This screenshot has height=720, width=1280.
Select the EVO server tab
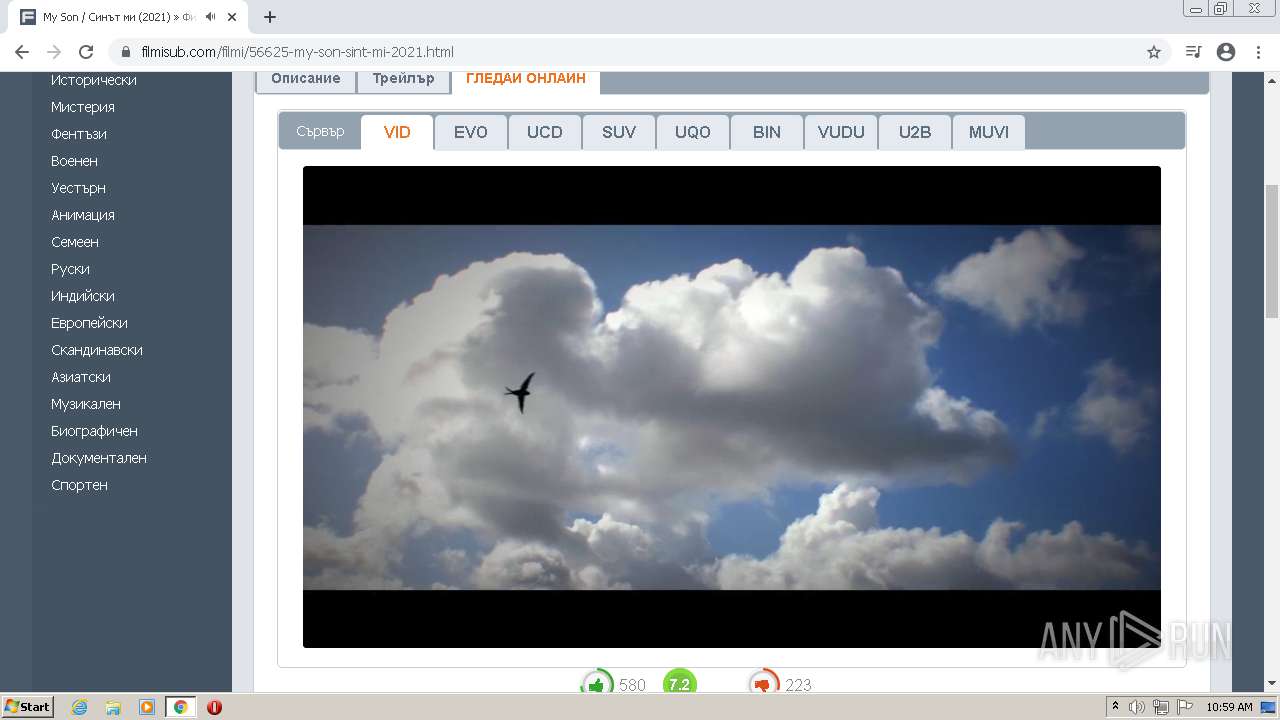471,132
